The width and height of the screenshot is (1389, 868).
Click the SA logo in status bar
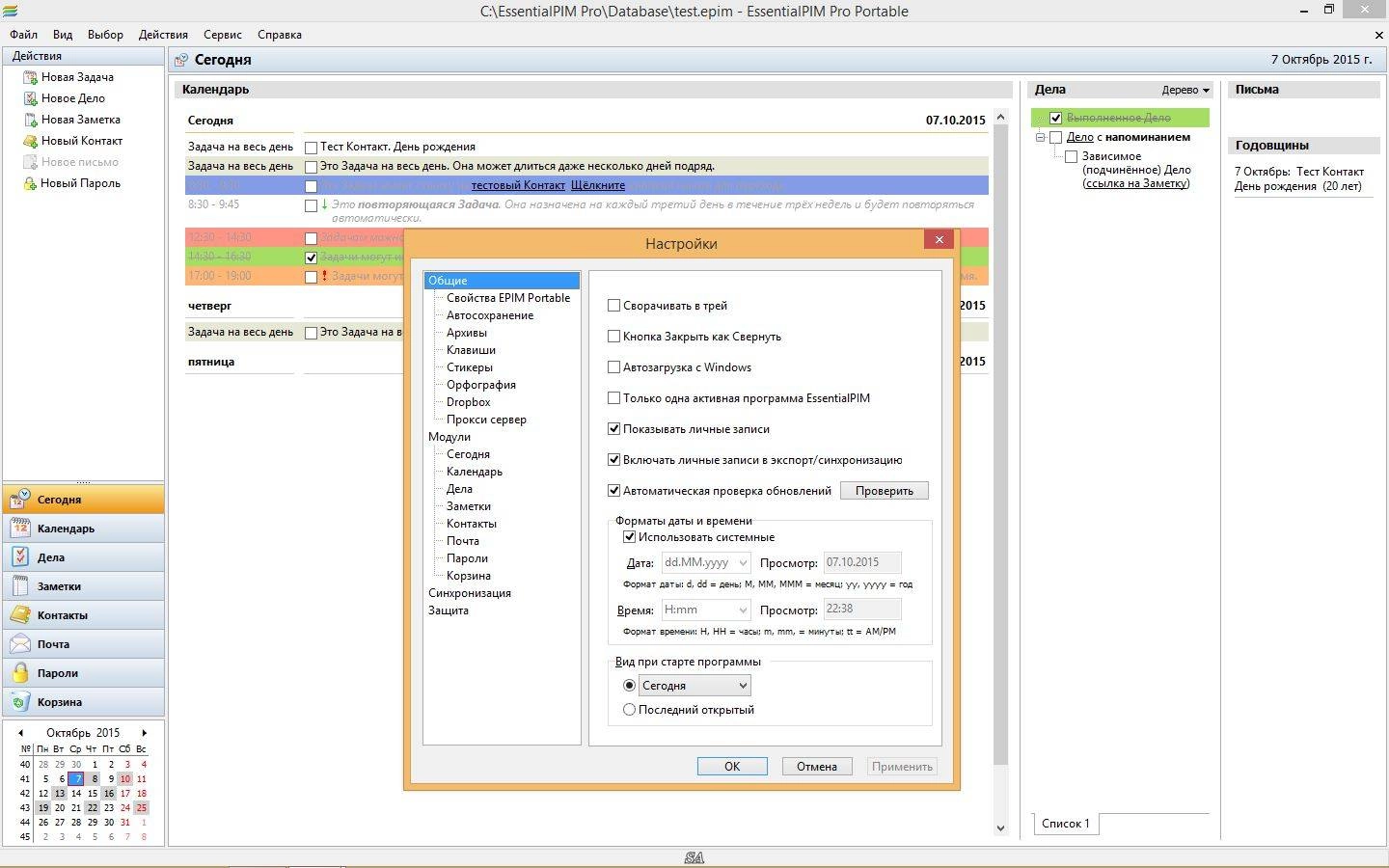tap(694, 857)
